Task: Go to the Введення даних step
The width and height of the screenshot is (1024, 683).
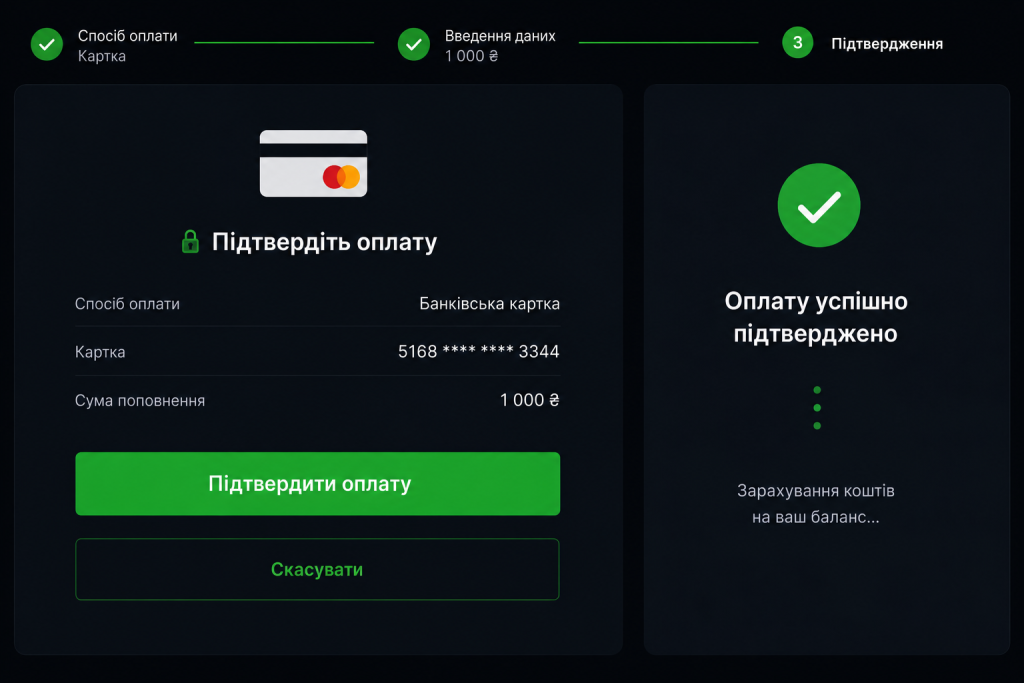Action: 500,36
